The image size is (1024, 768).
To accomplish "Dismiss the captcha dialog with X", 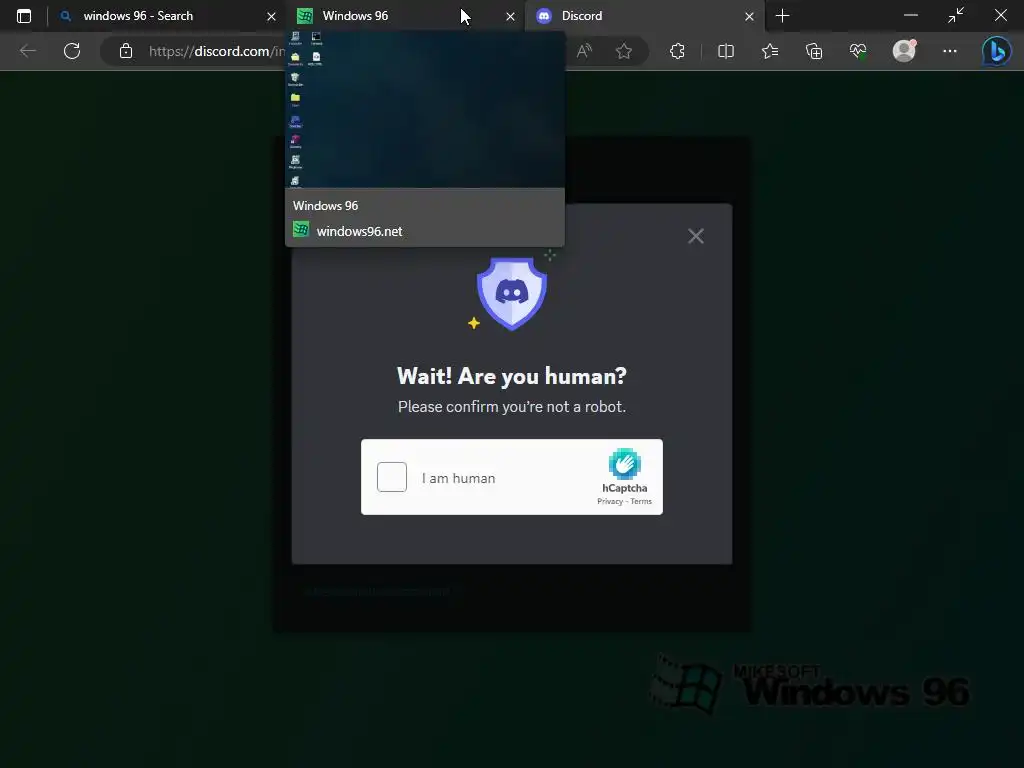I will tap(696, 236).
